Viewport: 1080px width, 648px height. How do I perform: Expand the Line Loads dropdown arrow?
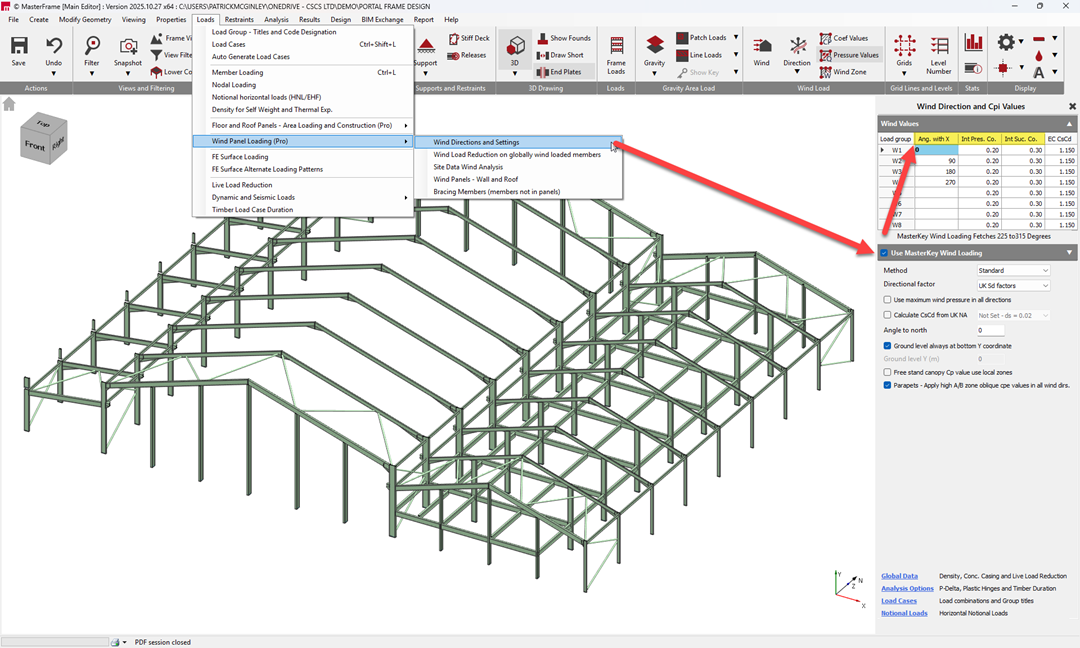pos(736,54)
